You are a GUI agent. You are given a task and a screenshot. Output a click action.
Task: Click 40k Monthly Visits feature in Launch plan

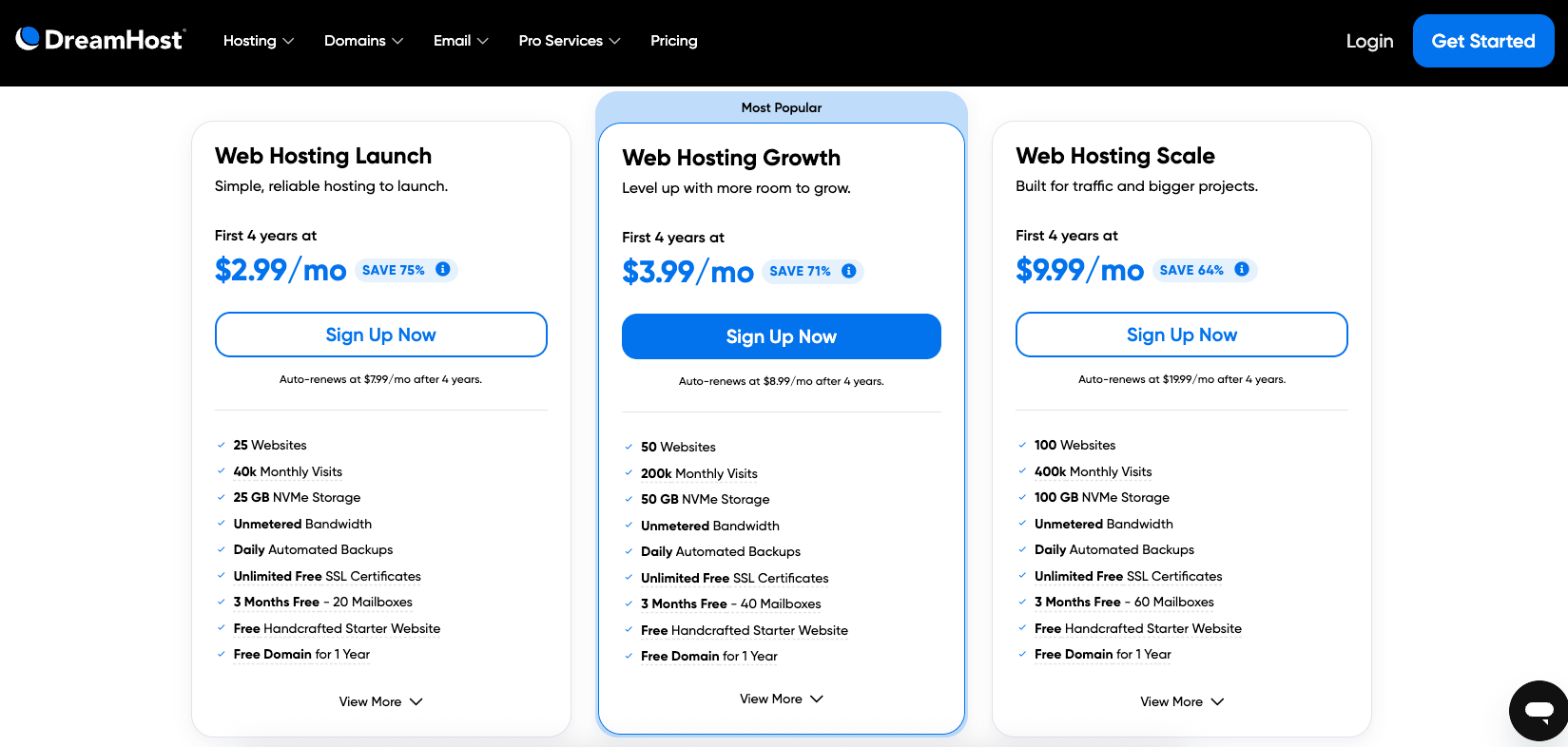point(287,471)
